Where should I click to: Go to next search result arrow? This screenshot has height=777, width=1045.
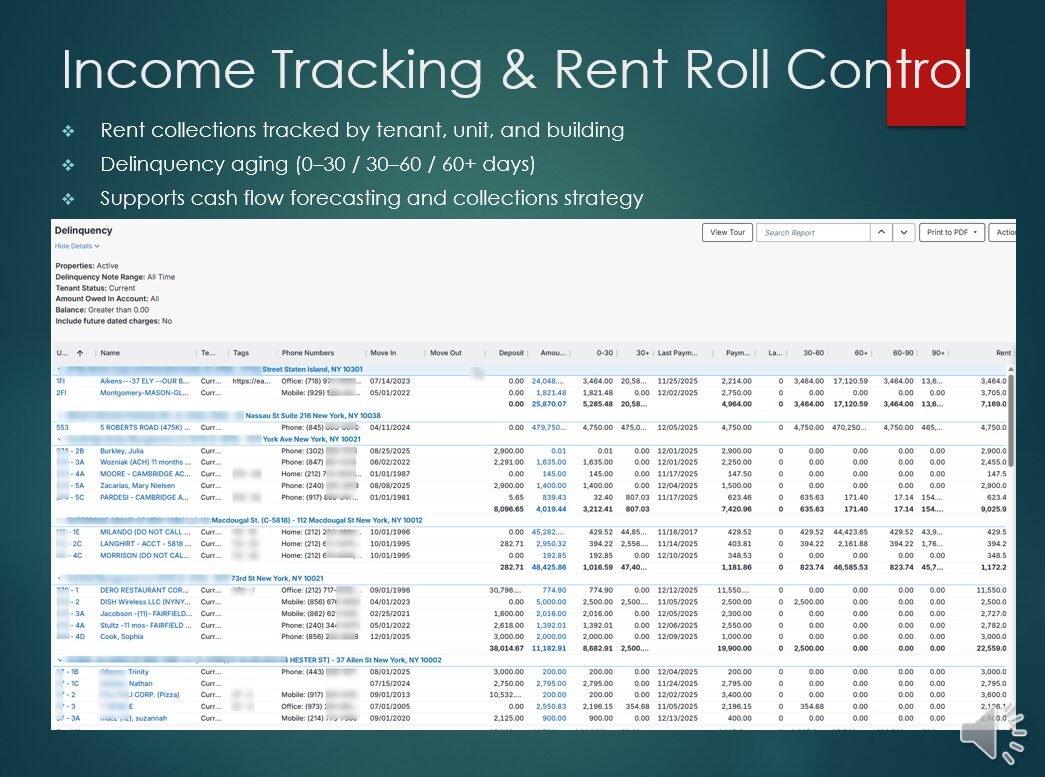coord(904,232)
